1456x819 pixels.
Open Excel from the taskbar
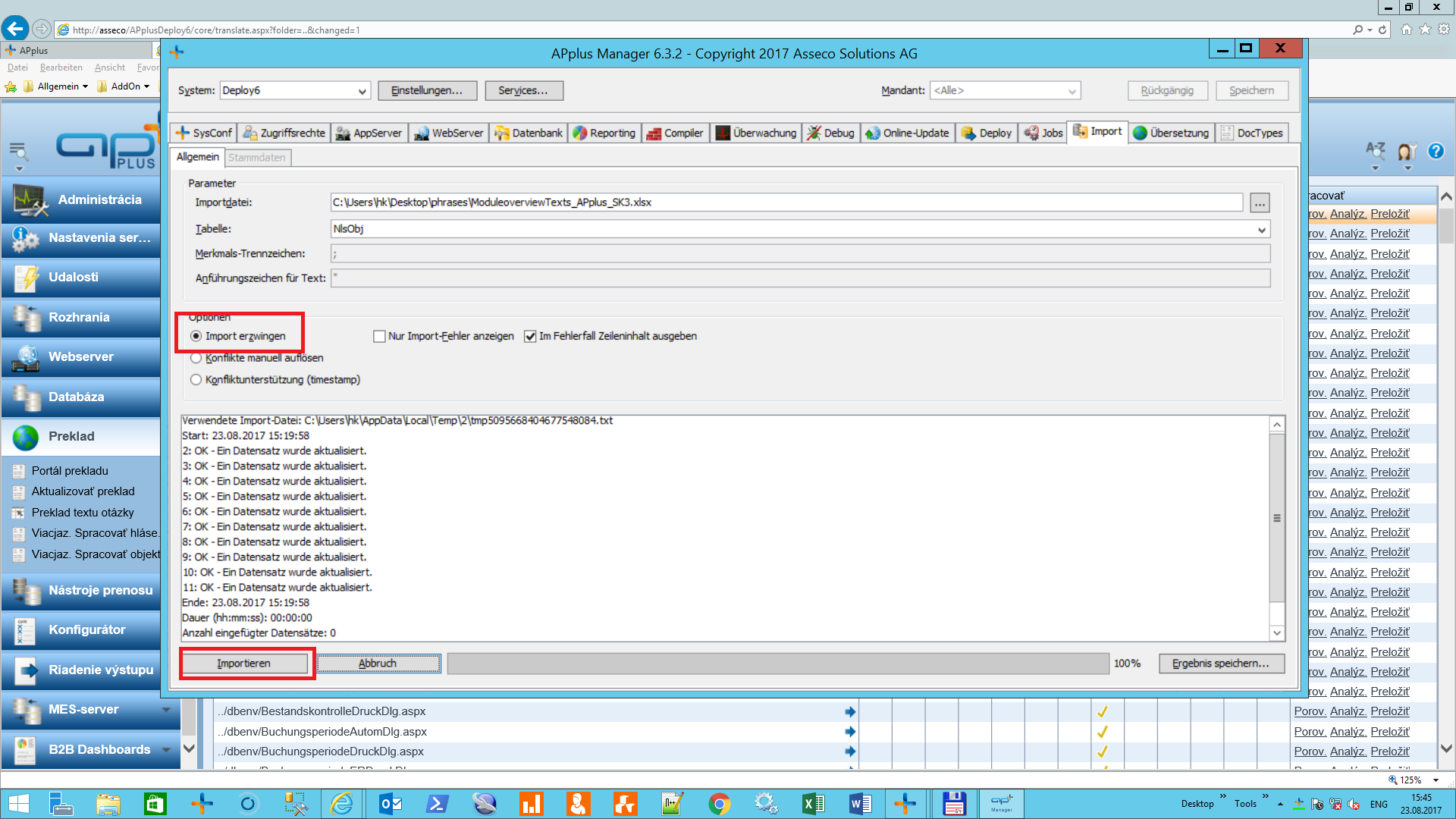coord(813,803)
